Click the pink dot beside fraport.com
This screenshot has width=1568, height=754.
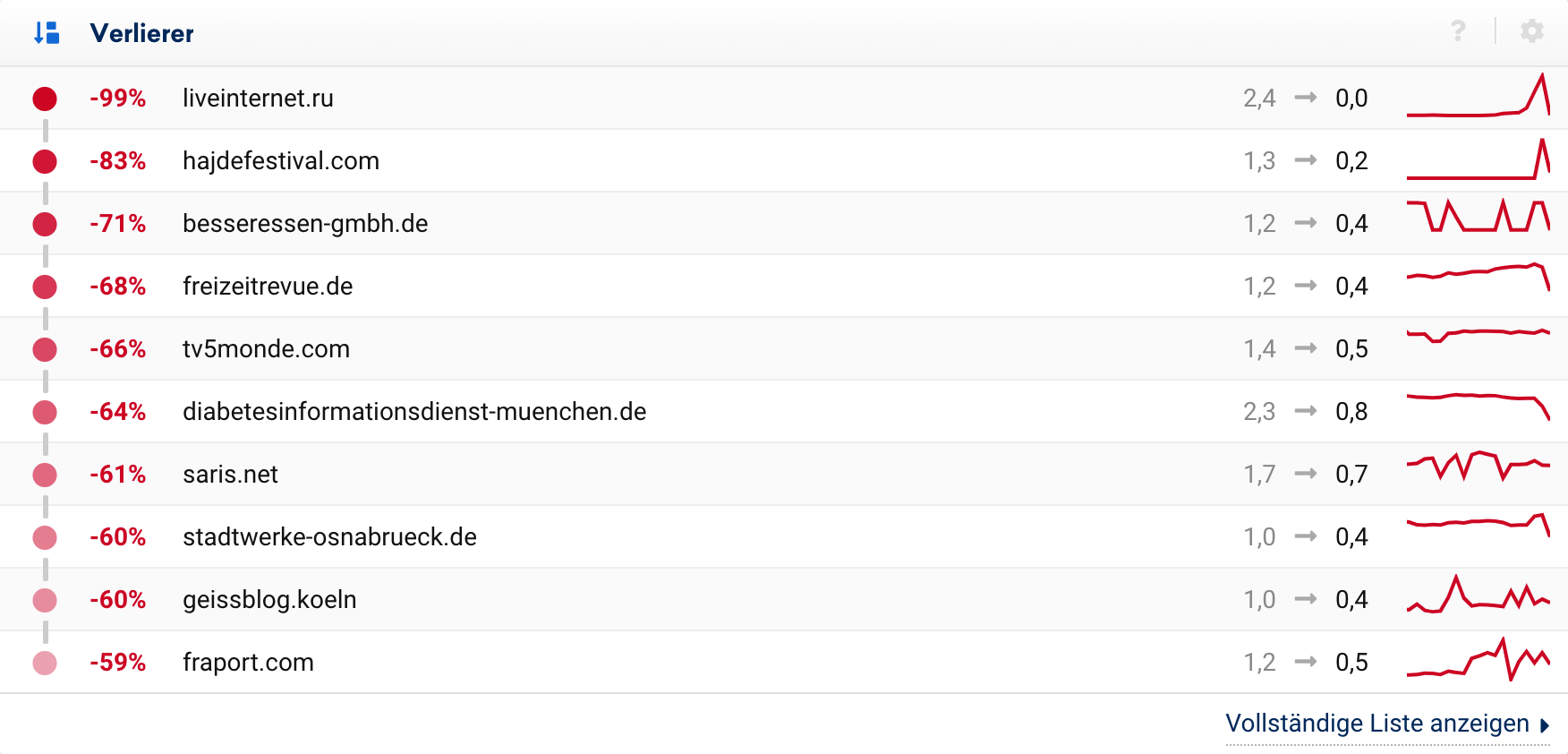click(45, 663)
